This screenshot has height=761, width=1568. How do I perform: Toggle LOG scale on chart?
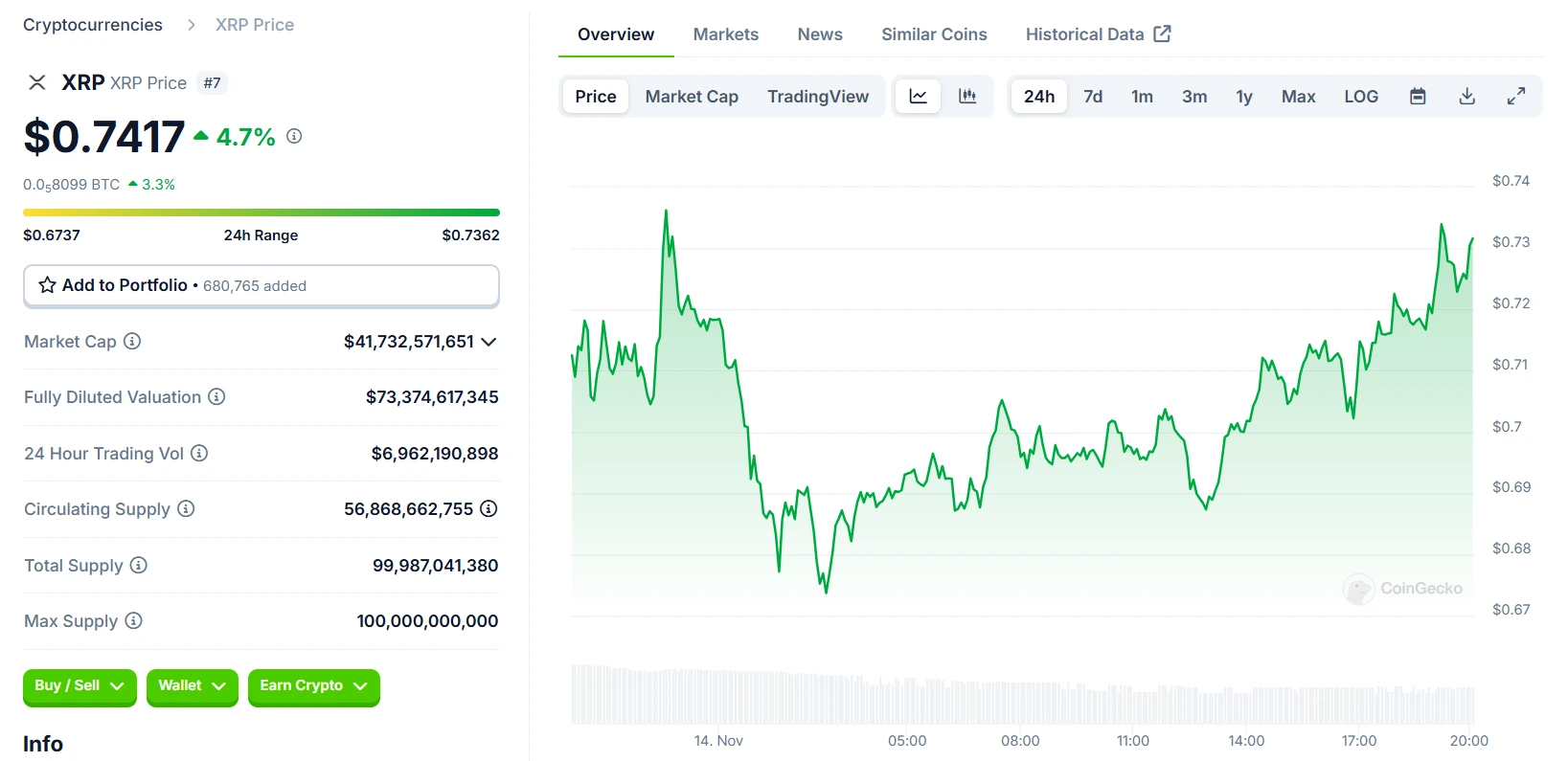1361,96
